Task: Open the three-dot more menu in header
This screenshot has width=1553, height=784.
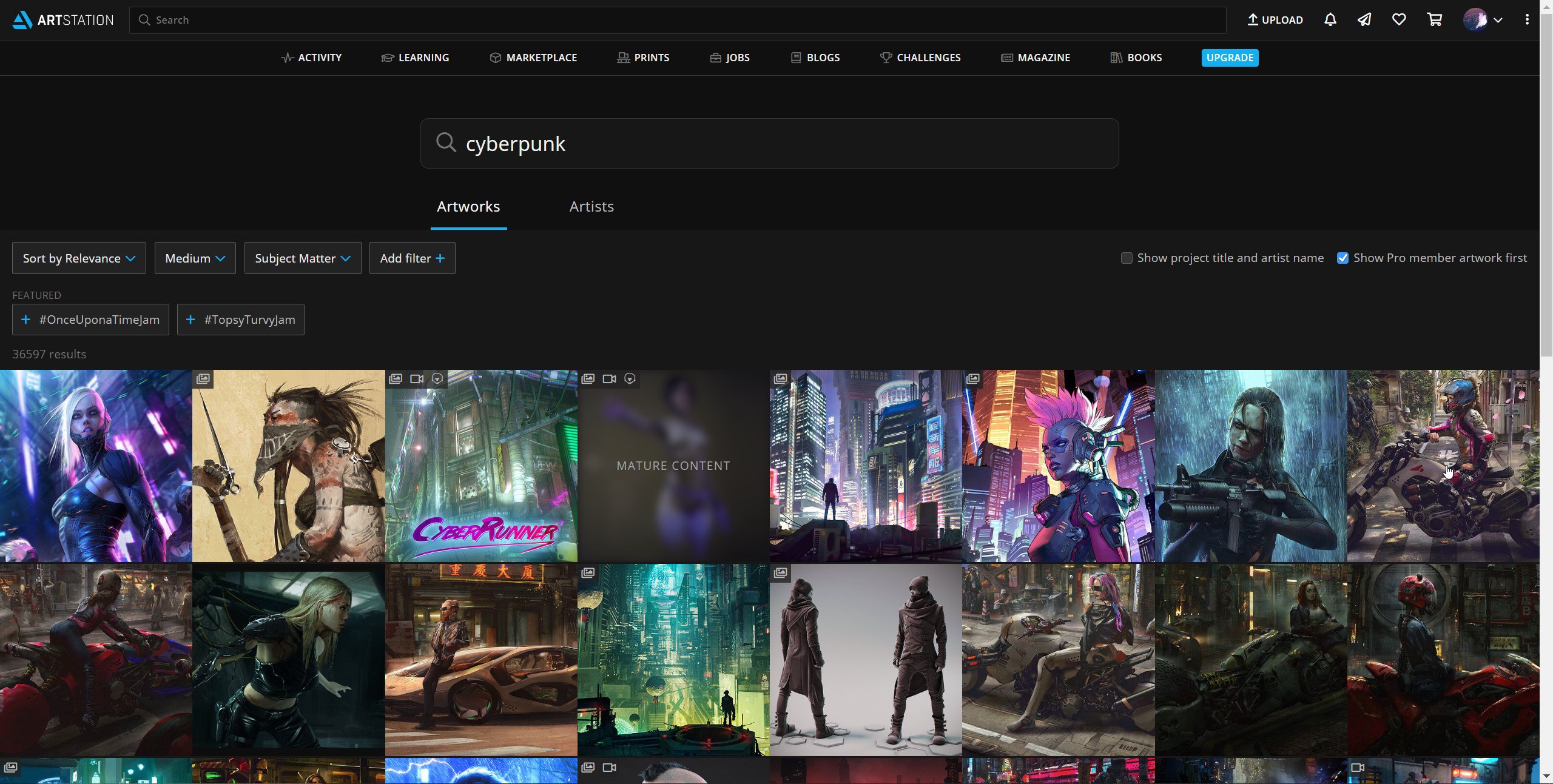Action: click(1527, 20)
